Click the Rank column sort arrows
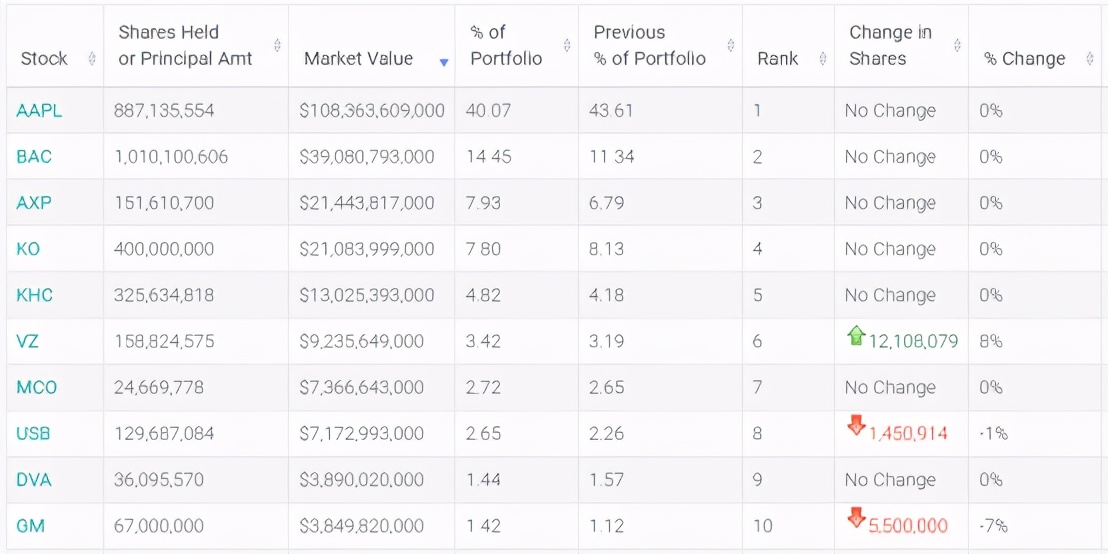1108x554 pixels. (823, 59)
